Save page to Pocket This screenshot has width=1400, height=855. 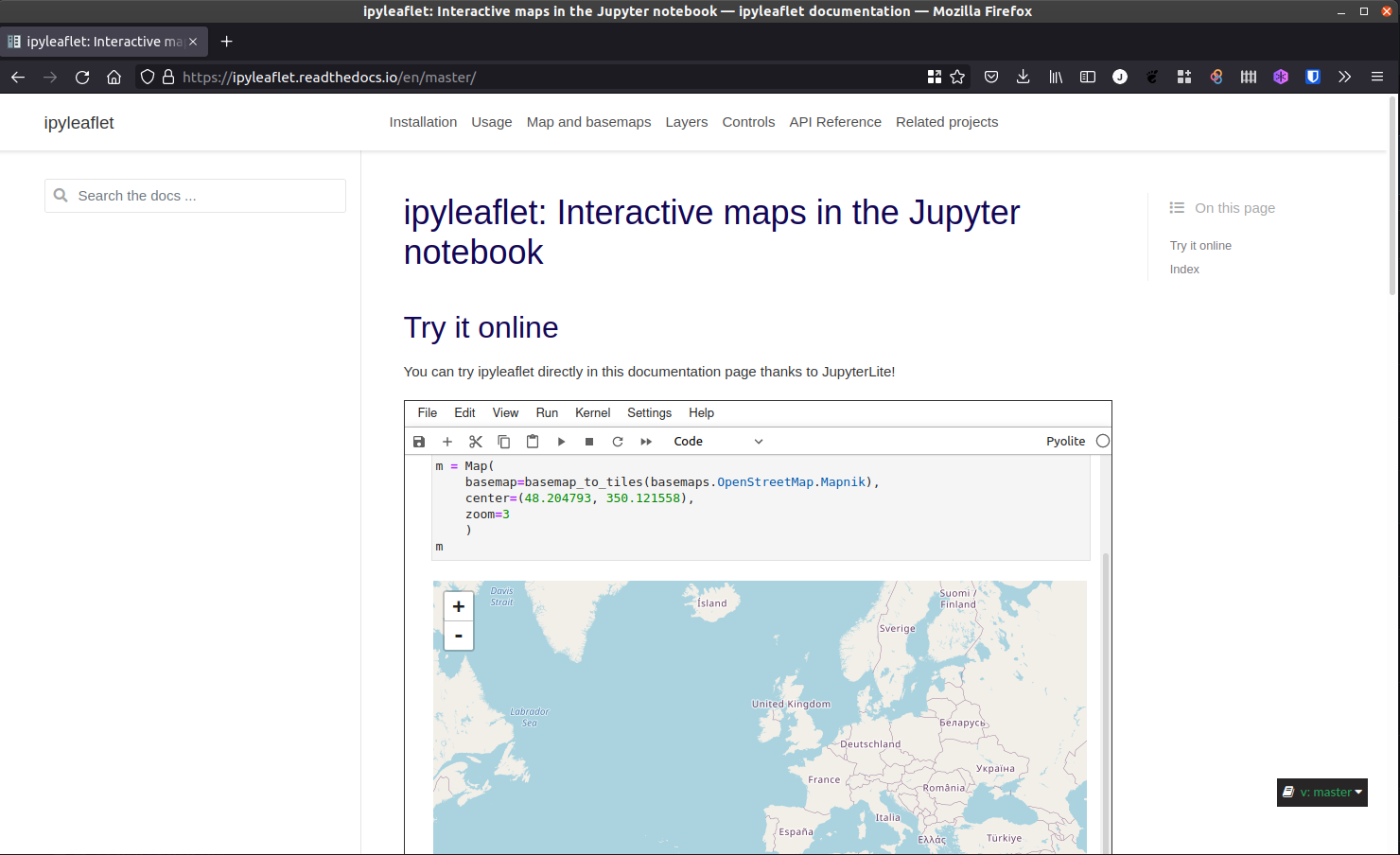coord(991,78)
